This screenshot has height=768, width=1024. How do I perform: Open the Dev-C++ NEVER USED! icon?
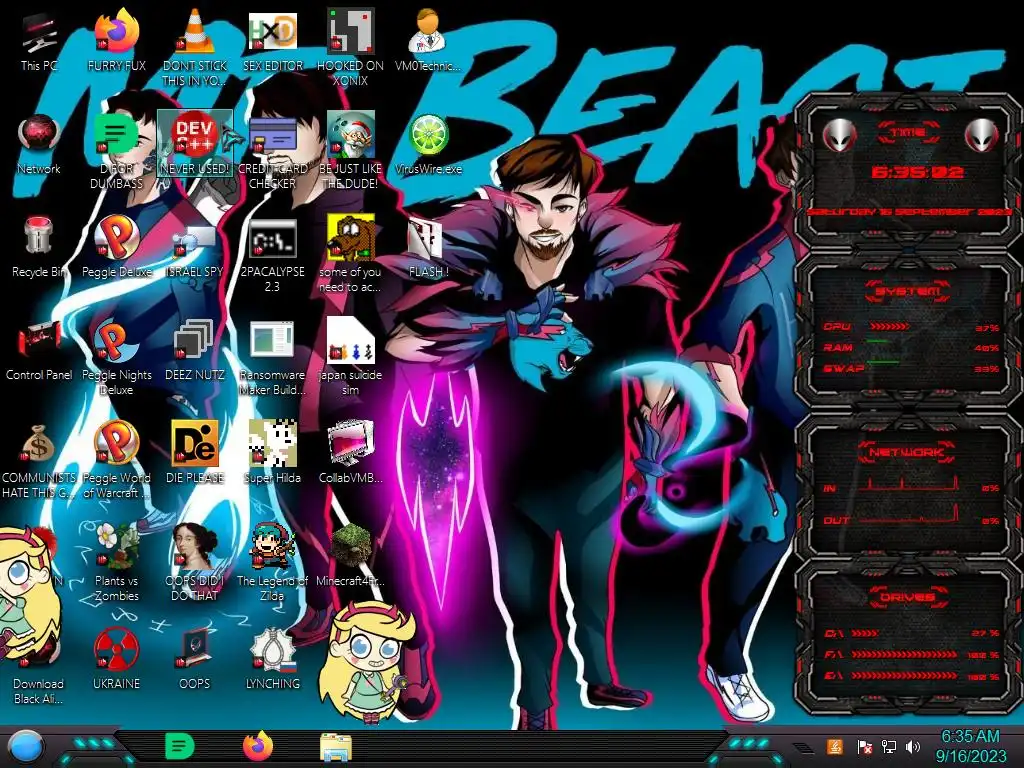[195, 144]
